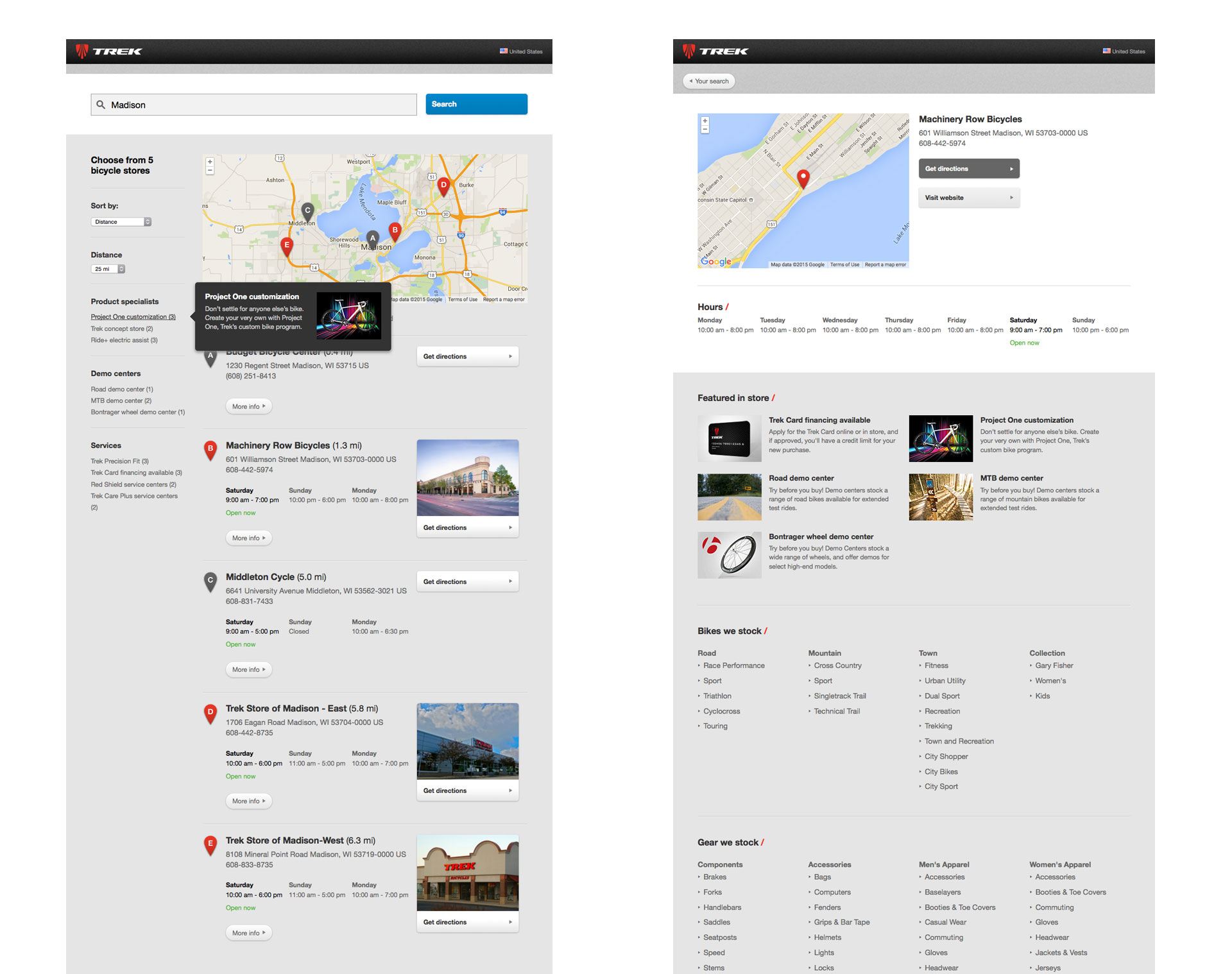Click the United States flag on the left page
Image resolution: width=1232 pixels, height=974 pixels.
[504, 51]
